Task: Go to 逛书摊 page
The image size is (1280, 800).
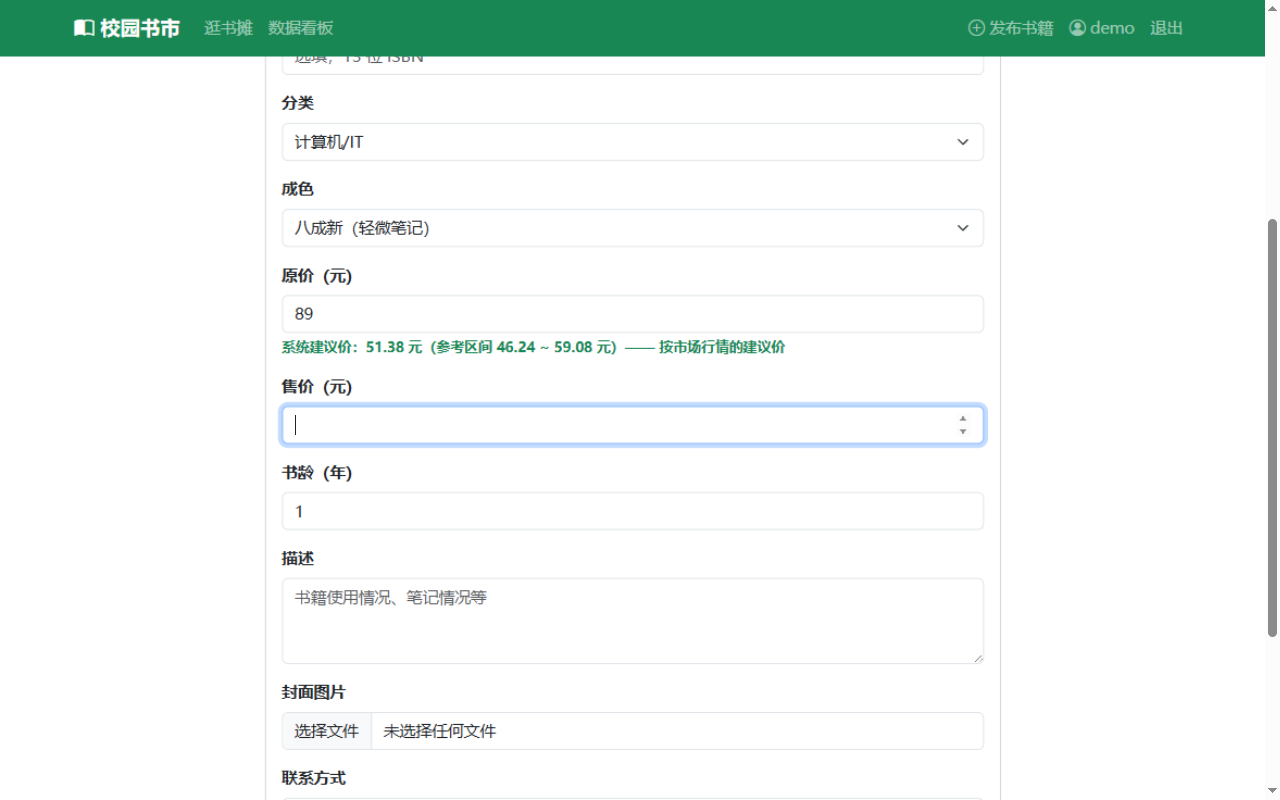Action: coord(228,28)
